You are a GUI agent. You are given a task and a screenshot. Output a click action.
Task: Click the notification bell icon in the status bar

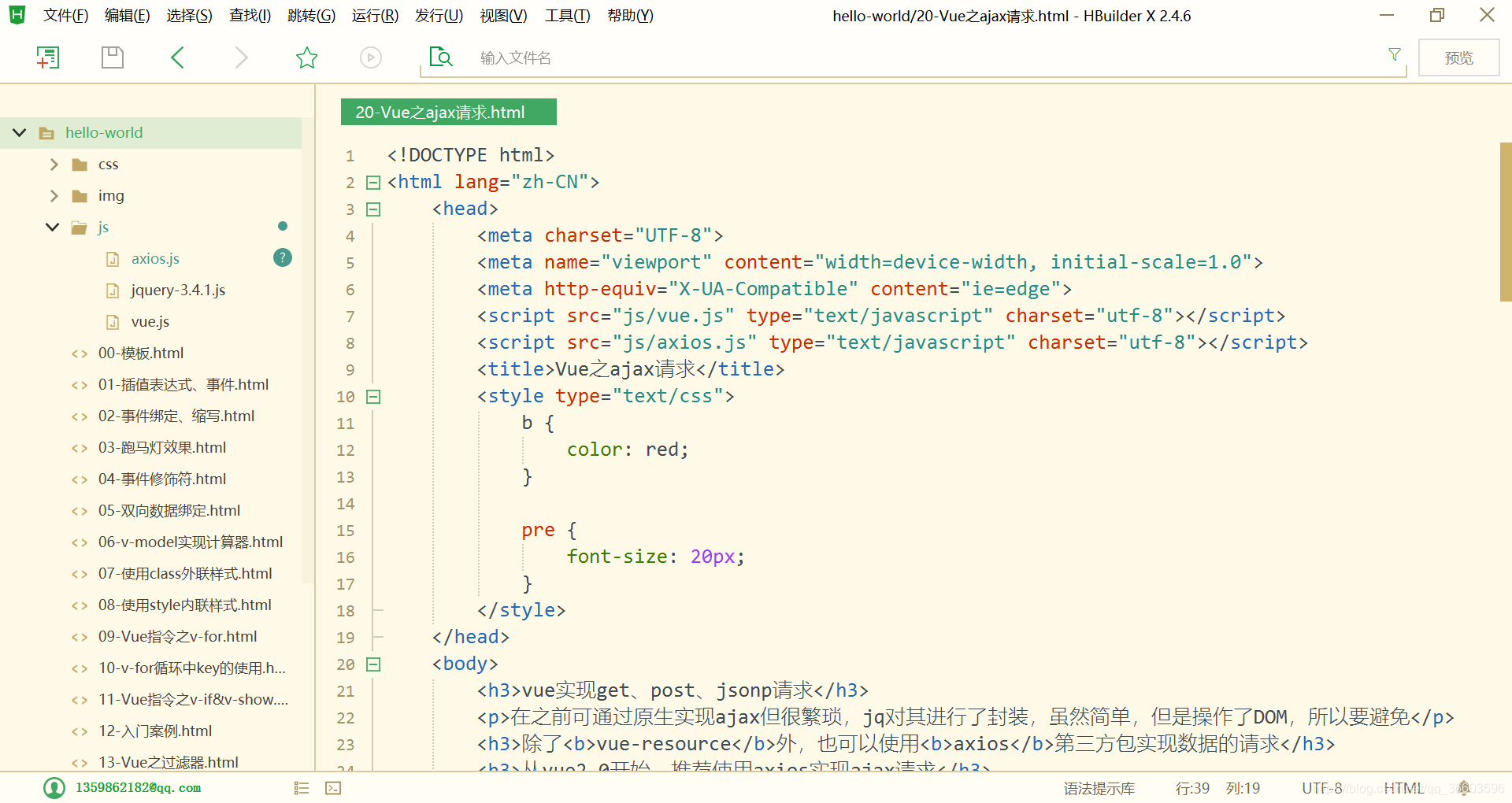[1464, 788]
